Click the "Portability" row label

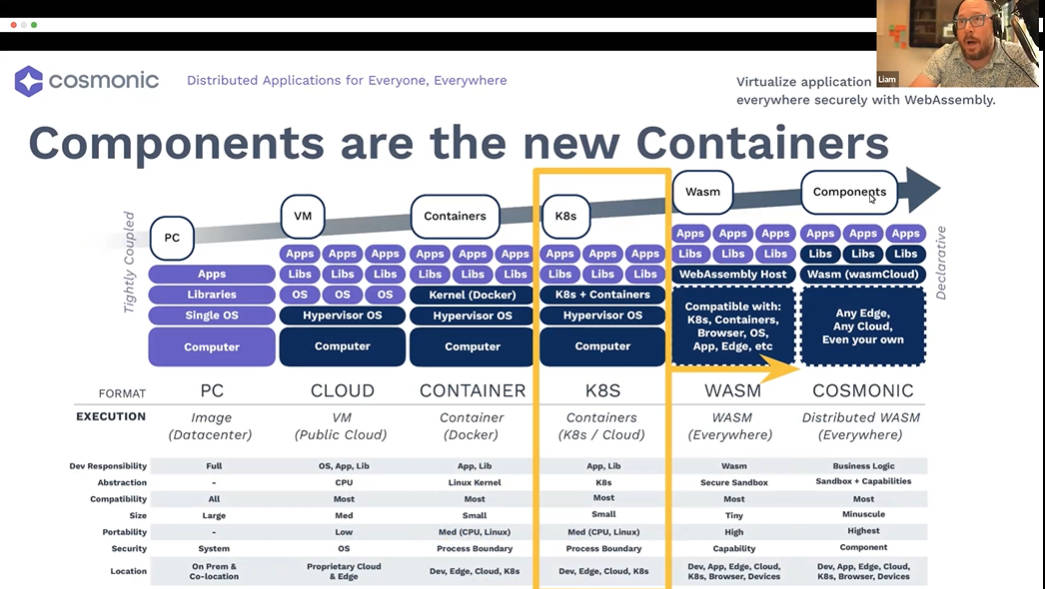click(125, 532)
